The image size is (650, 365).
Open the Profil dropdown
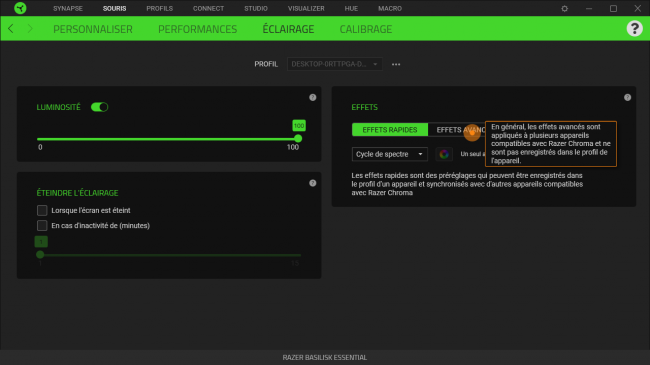pos(334,64)
